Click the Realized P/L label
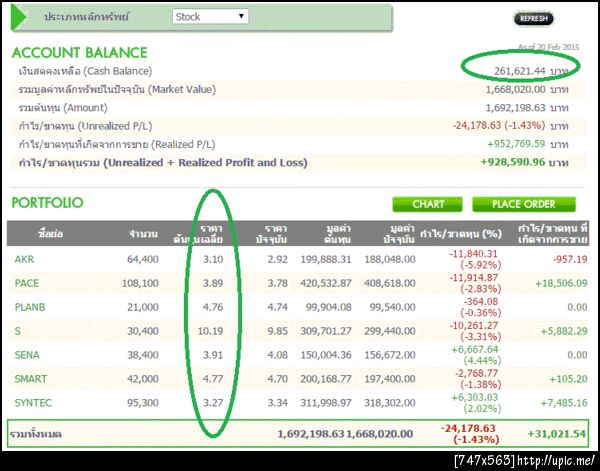The width and height of the screenshot is (600, 471). [117, 145]
